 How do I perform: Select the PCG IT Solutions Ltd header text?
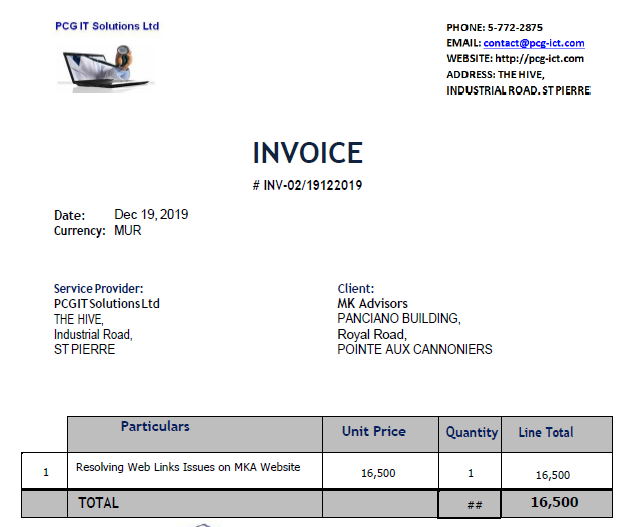(107, 26)
